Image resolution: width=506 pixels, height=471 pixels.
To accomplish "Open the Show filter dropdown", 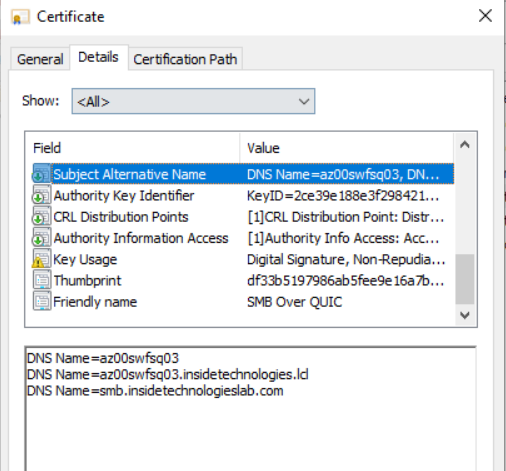I will point(193,101).
